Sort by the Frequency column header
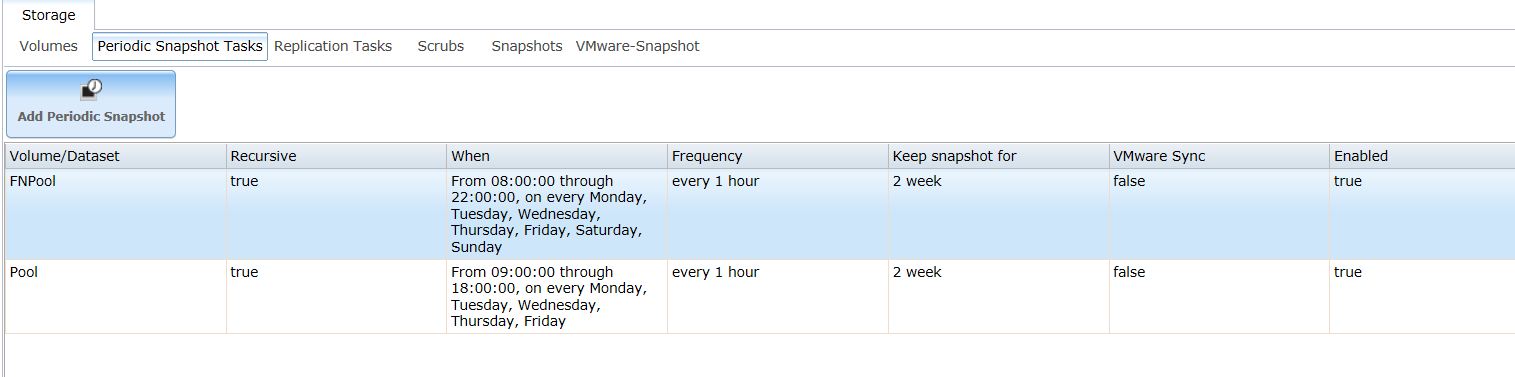 click(x=778, y=156)
